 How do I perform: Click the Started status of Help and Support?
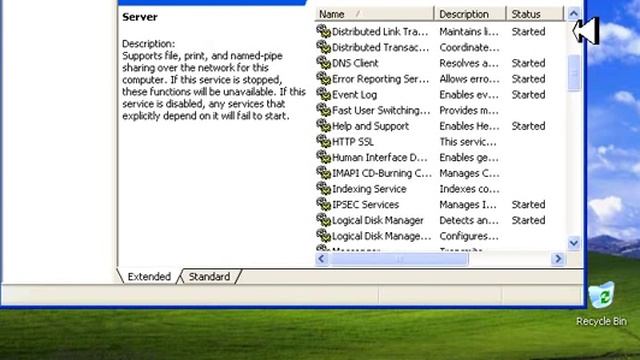(x=528, y=126)
